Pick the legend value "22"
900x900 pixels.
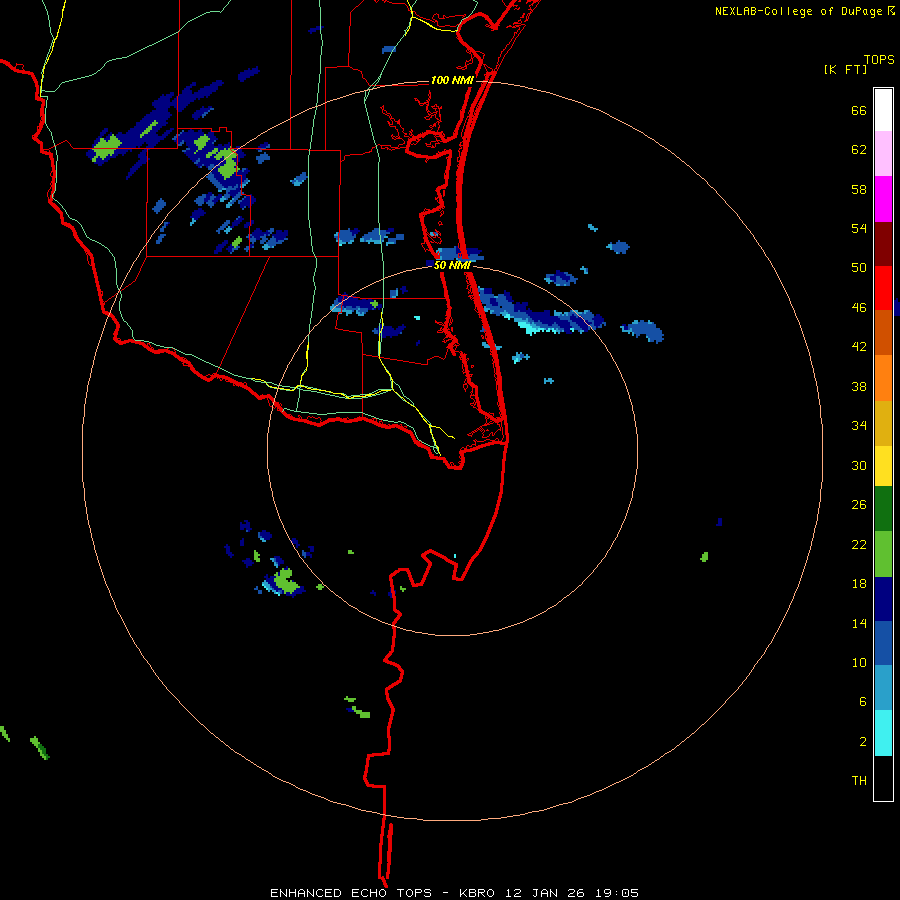(x=859, y=544)
